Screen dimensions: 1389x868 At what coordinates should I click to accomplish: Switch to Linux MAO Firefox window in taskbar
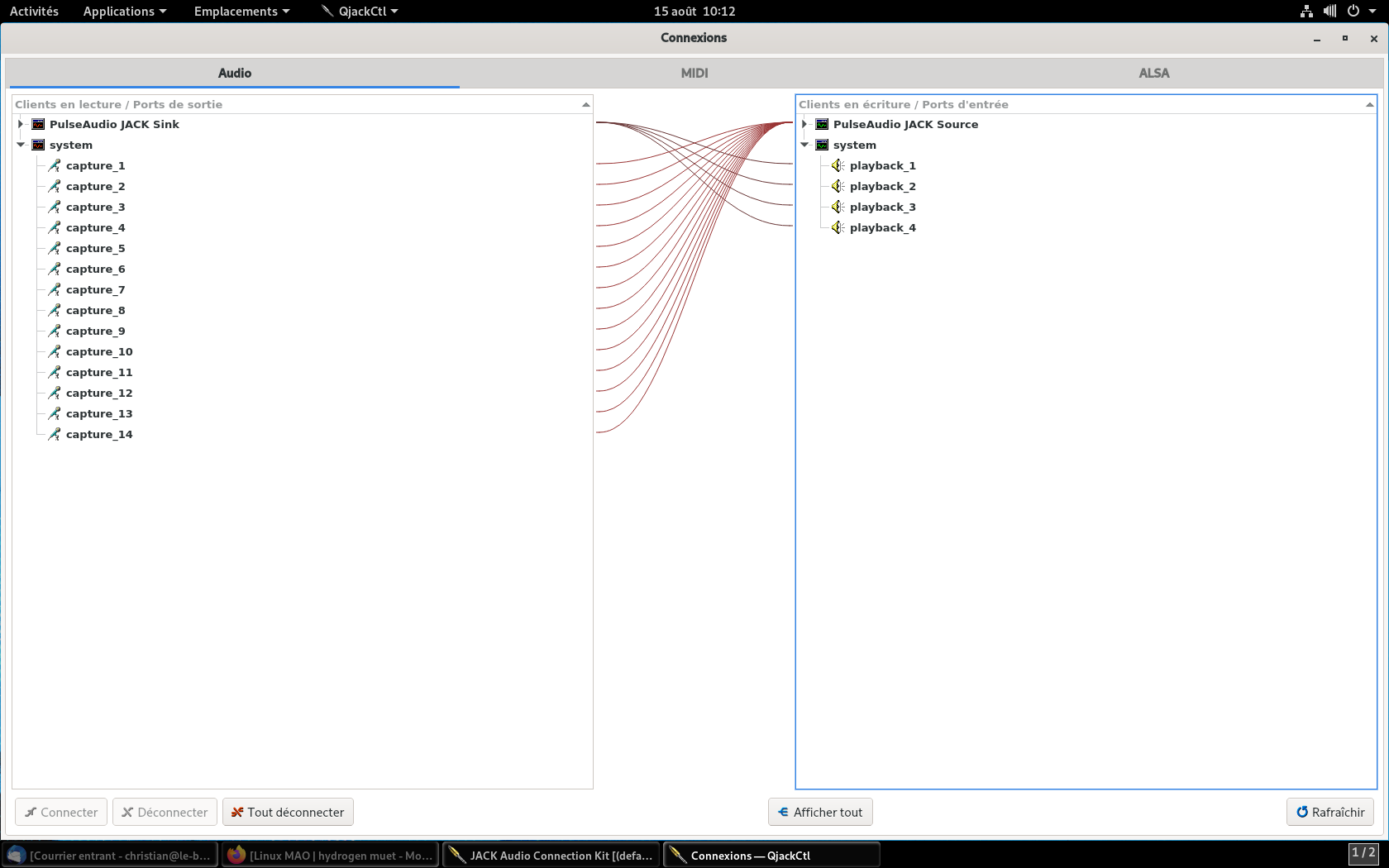[332, 856]
